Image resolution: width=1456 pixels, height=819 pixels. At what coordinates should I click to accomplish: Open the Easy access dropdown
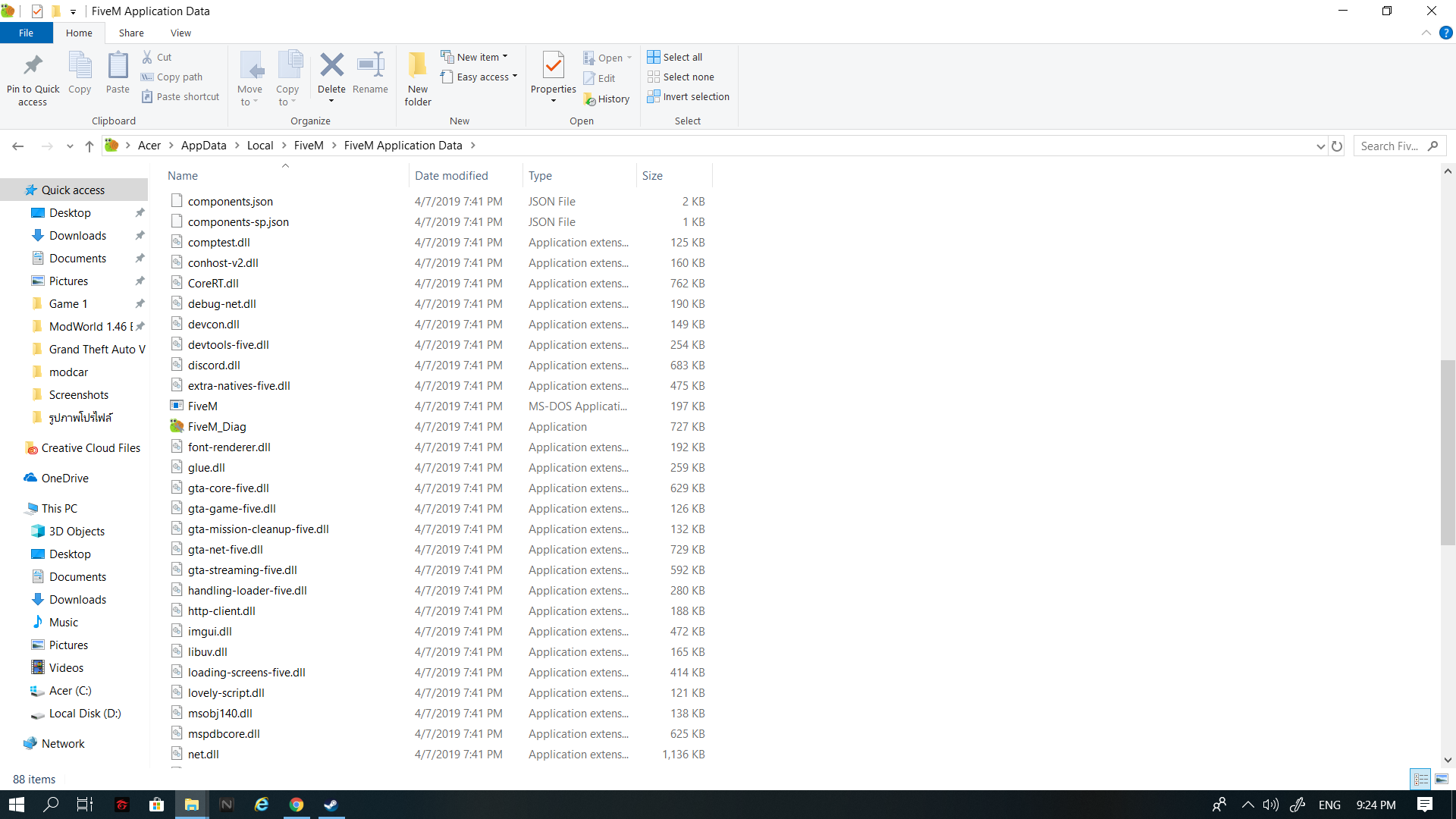(479, 77)
